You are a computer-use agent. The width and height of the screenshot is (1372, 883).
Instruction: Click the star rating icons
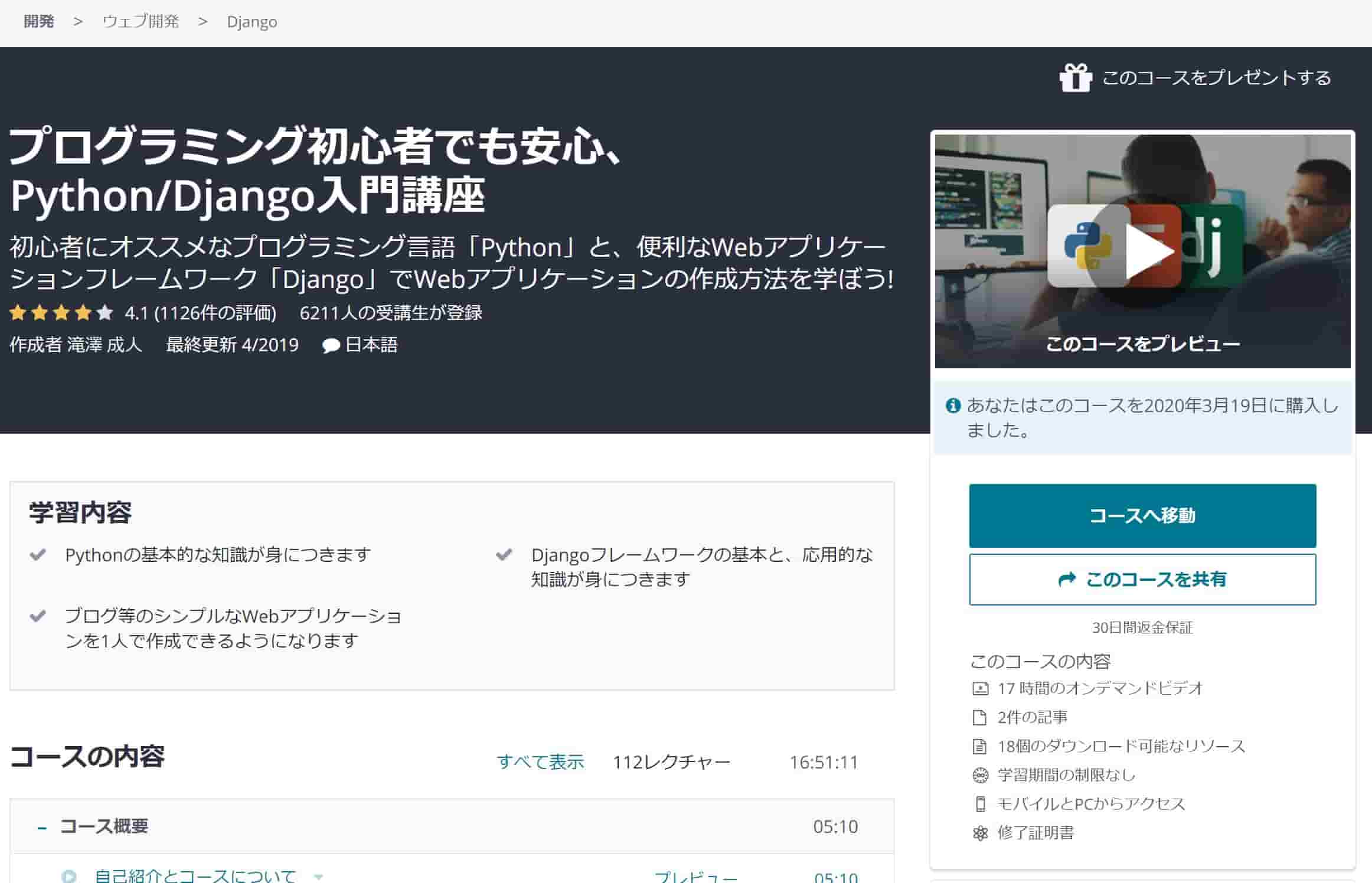(x=61, y=312)
